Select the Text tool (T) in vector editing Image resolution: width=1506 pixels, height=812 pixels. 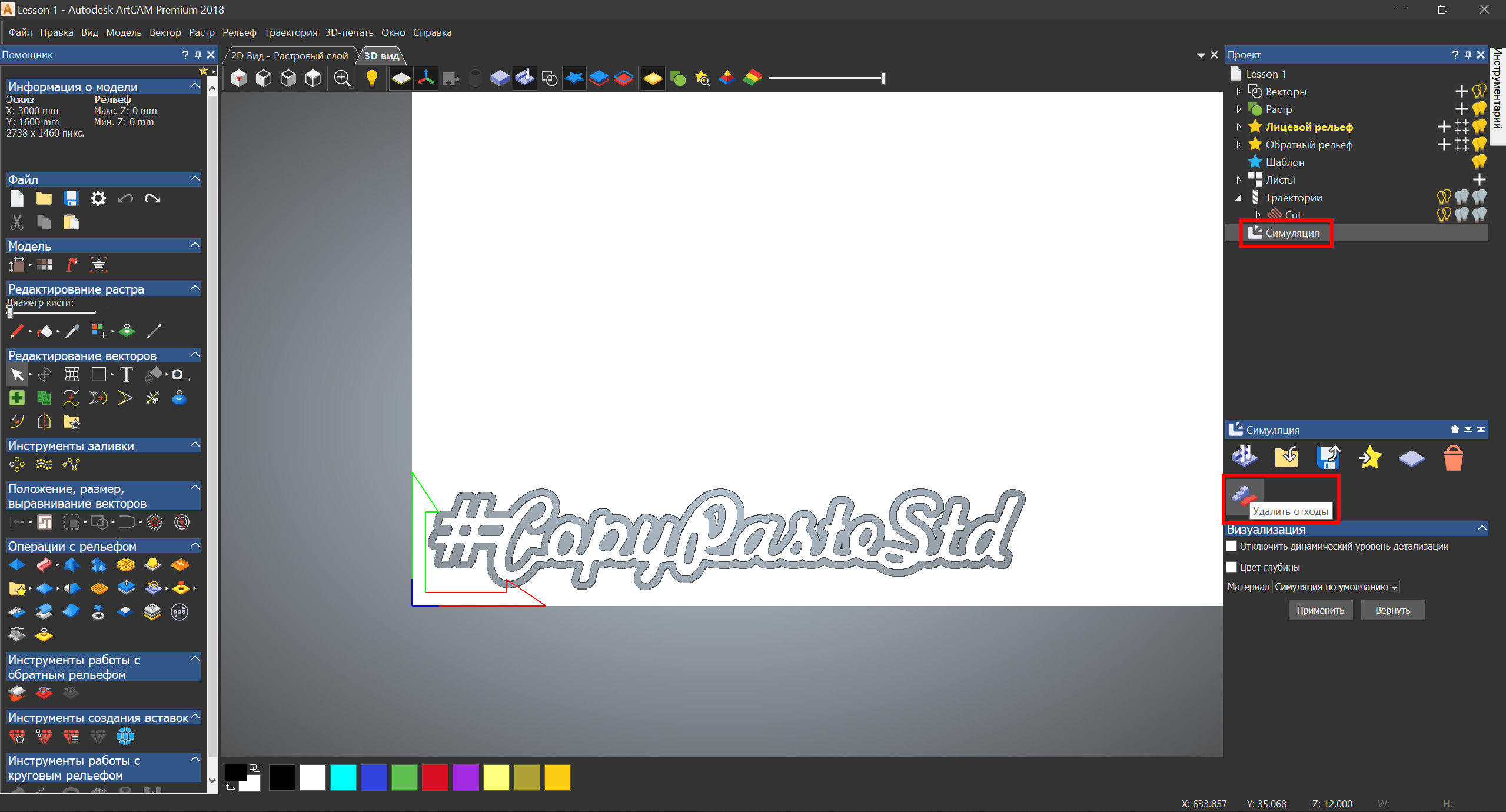126,375
